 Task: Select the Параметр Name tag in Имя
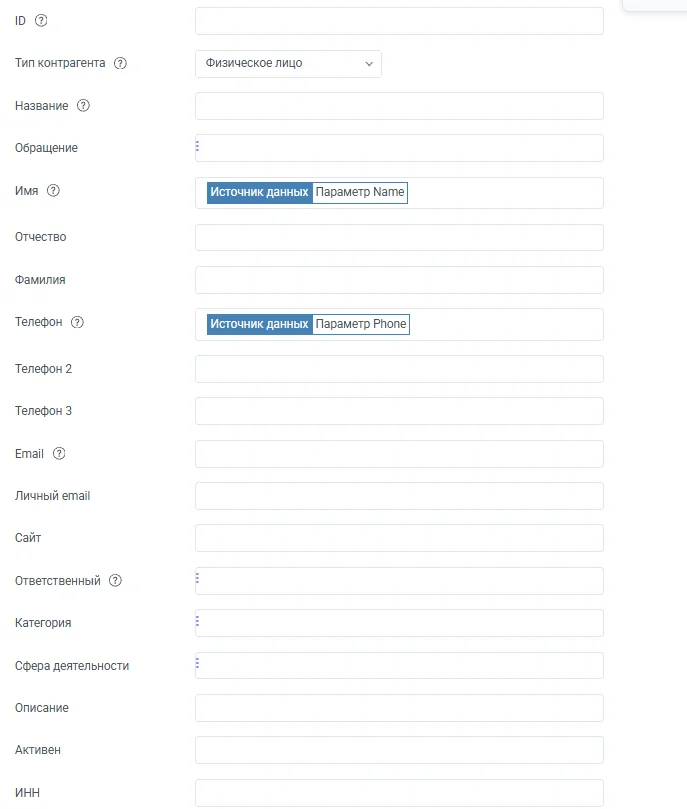pos(360,192)
